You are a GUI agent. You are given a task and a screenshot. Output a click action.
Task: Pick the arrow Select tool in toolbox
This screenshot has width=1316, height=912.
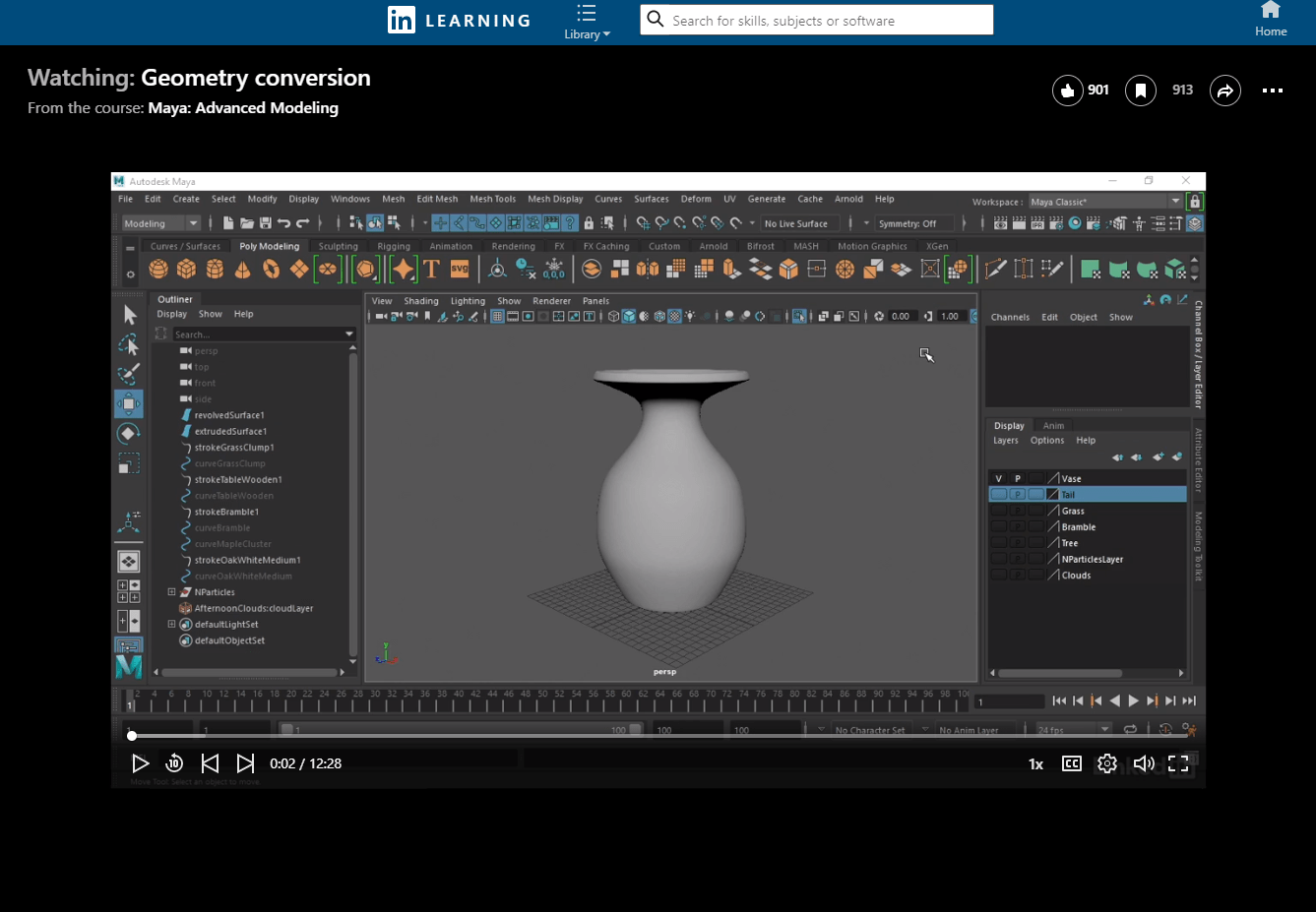pos(129,315)
